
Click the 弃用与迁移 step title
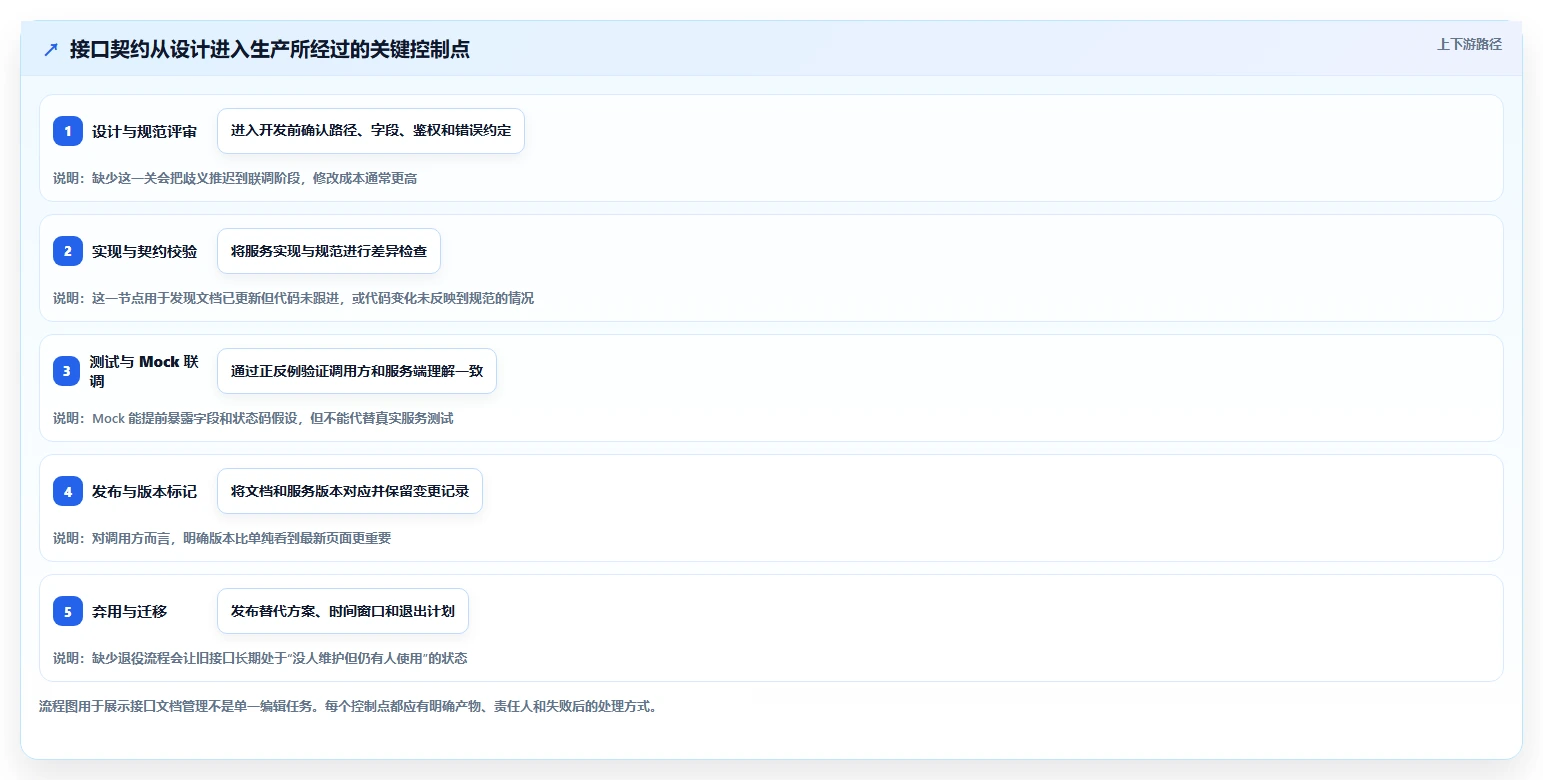[x=130, y=611]
